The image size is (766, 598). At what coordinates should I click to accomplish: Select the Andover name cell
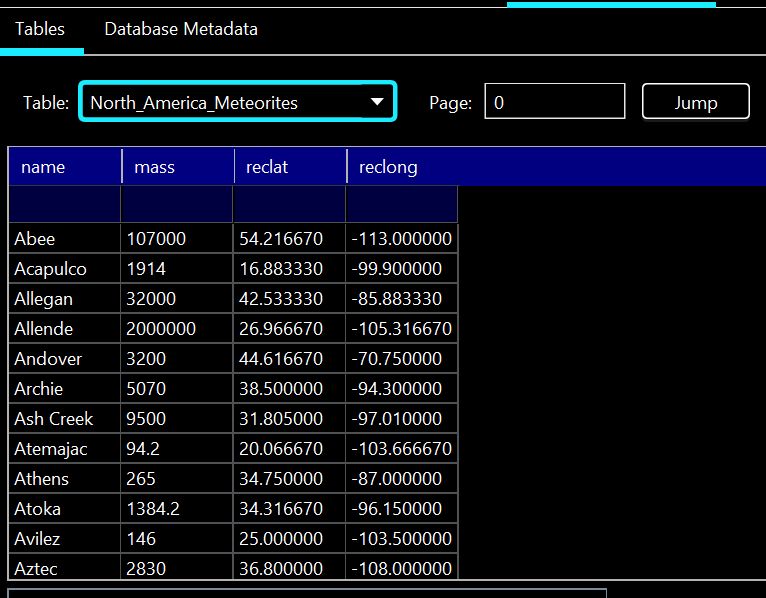click(x=64, y=359)
